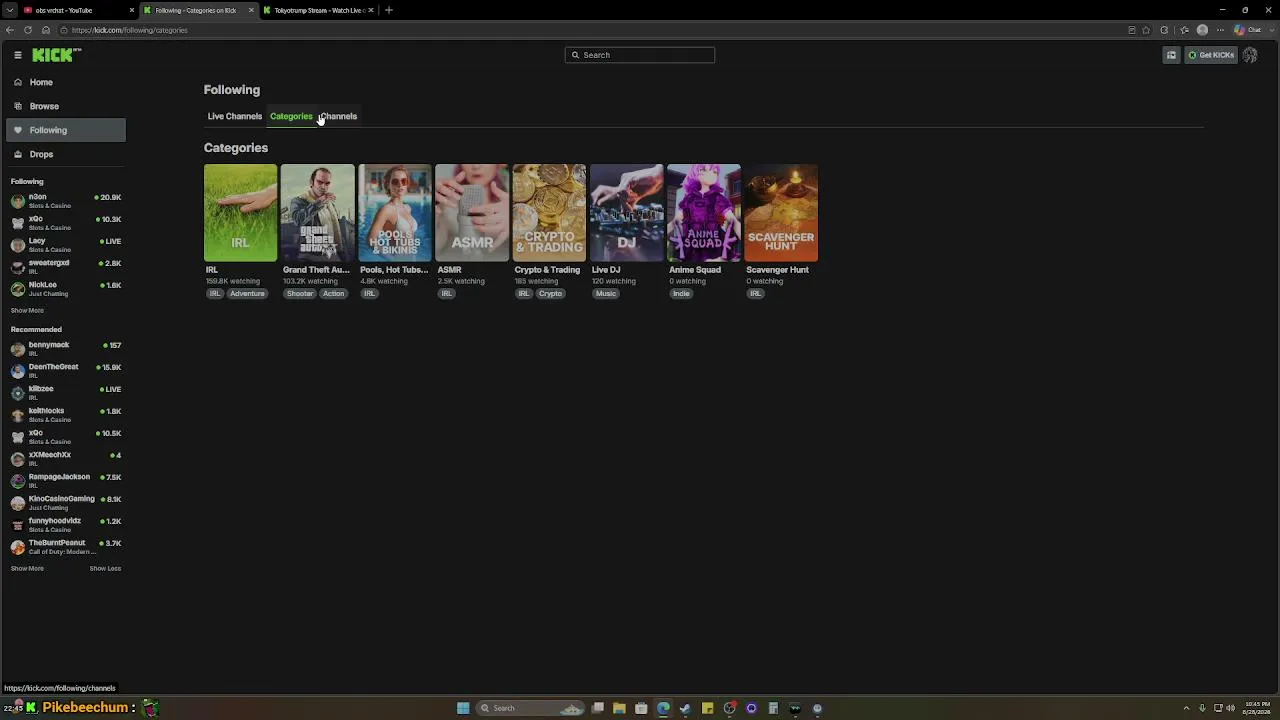Open the browser tab search dropdown
1280x720 pixels.
pyautogui.click(x=8, y=10)
